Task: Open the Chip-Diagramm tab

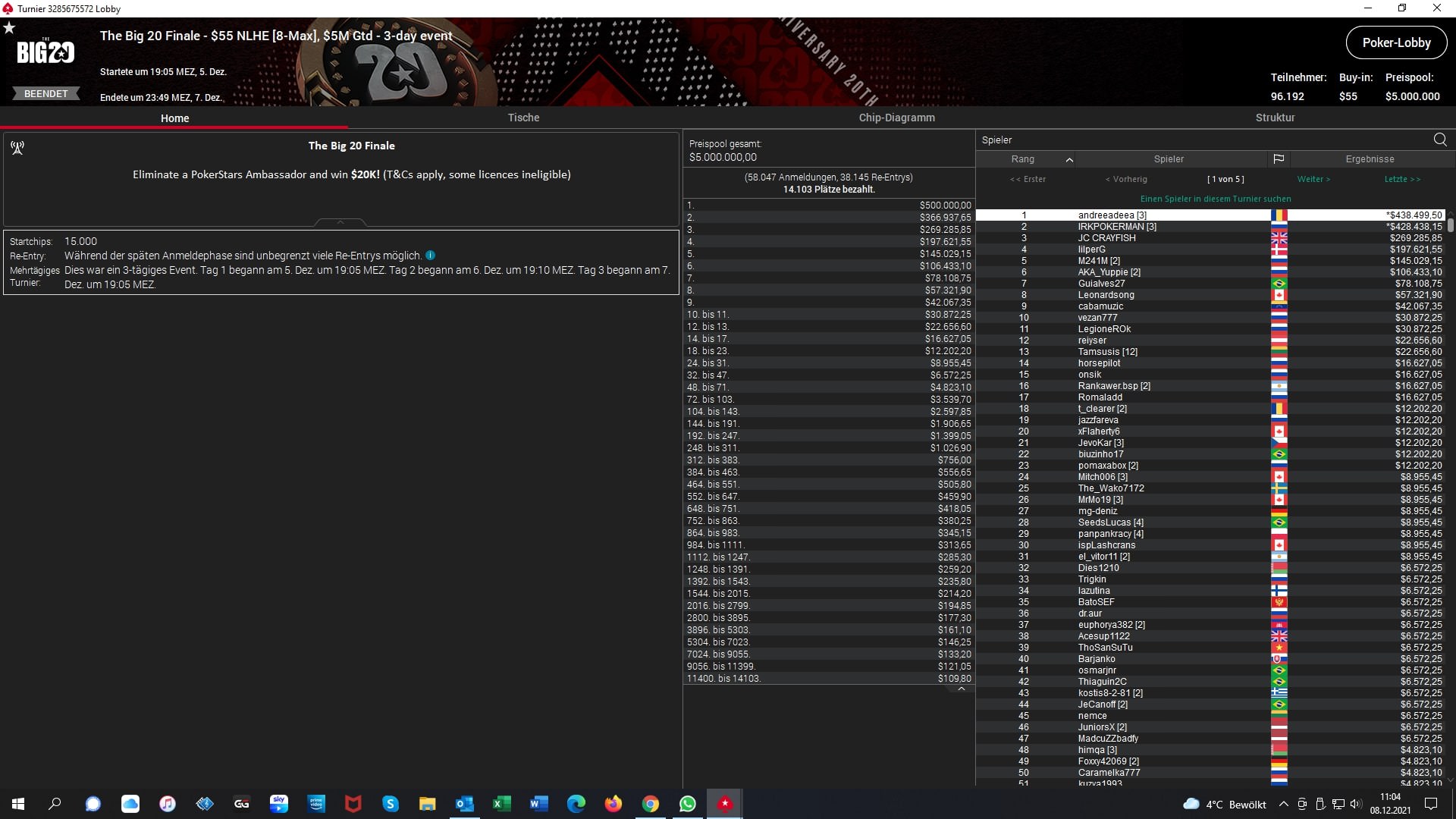Action: (896, 118)
